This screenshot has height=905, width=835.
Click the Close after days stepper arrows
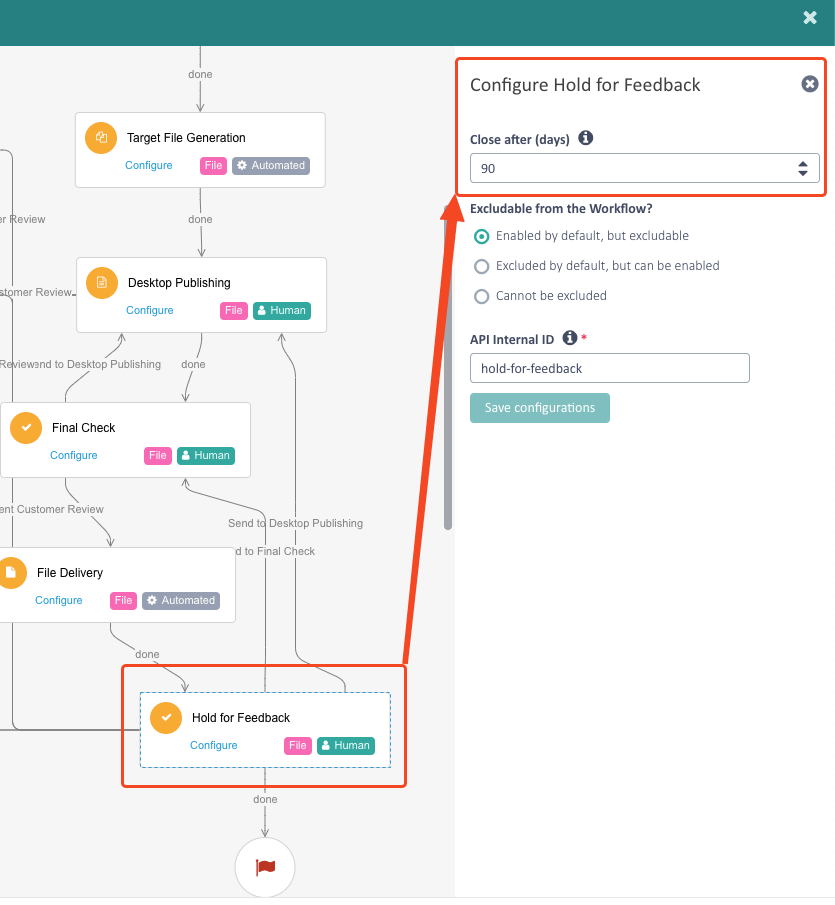tap(802, 168)
